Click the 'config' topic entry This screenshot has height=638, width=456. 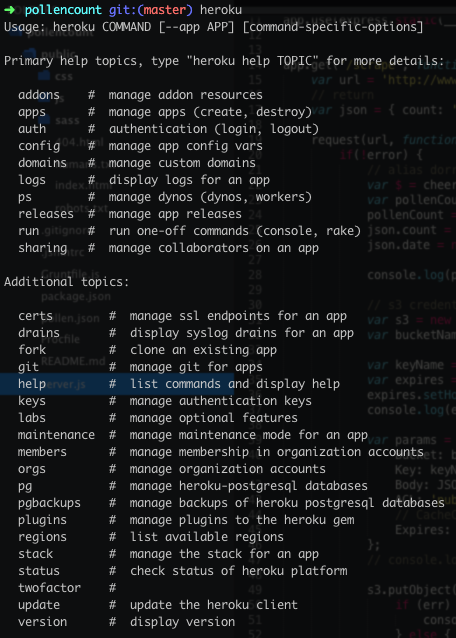39,146
